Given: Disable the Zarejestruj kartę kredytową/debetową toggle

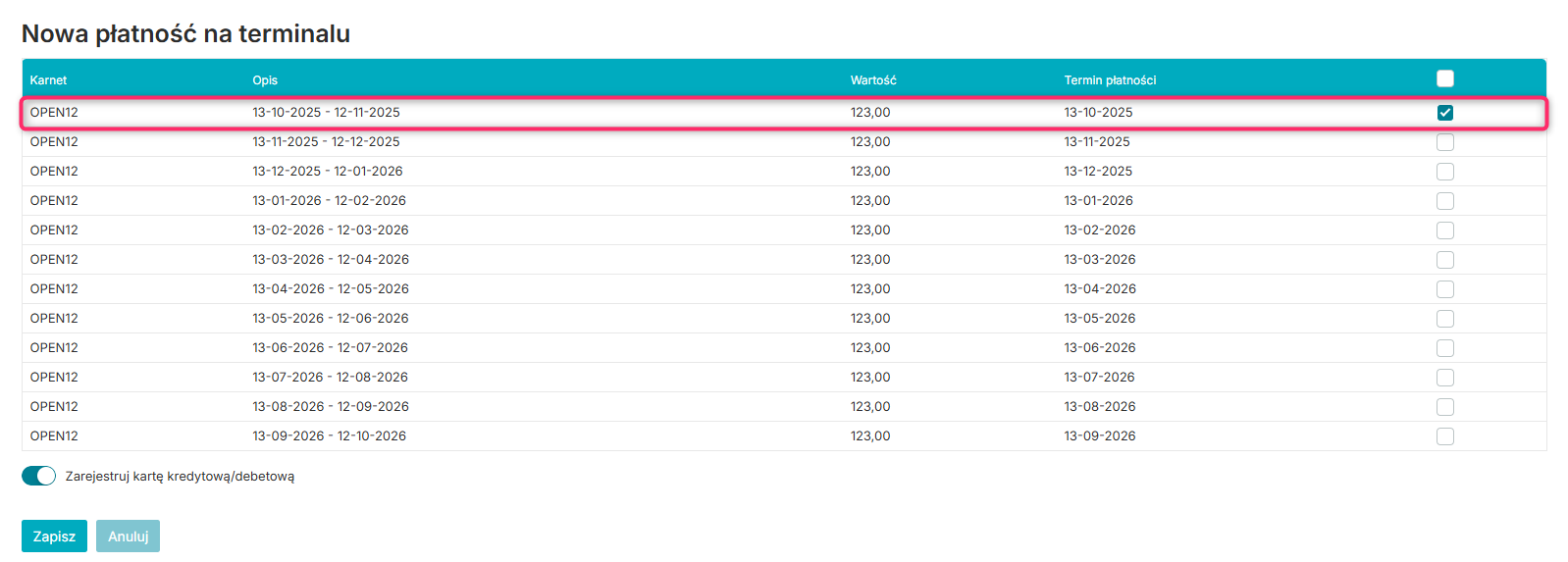Looking at the screenshot, I should pos(39,476).
